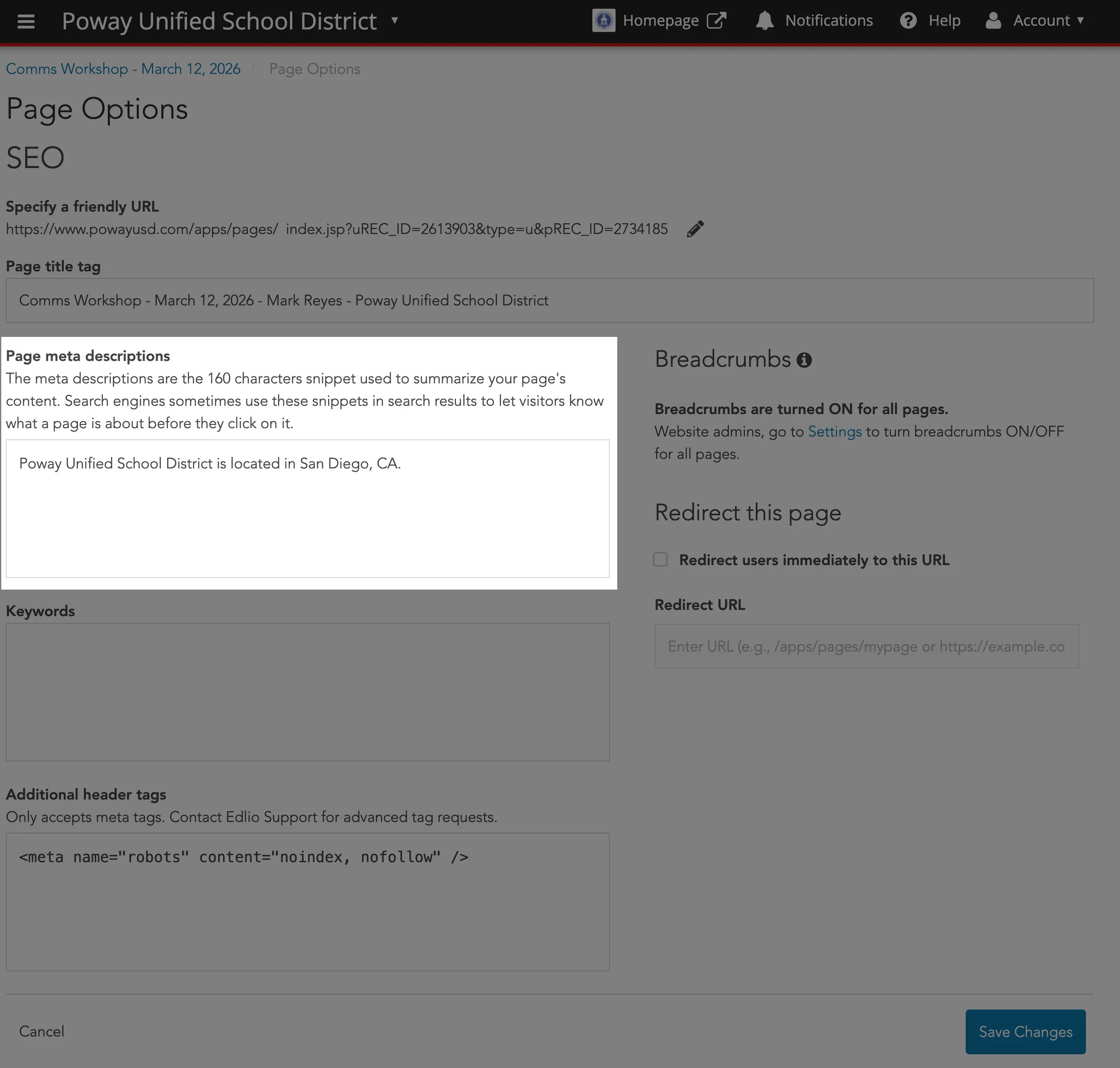Click the Page Options breadcrumb text

[x=314, y=69]
